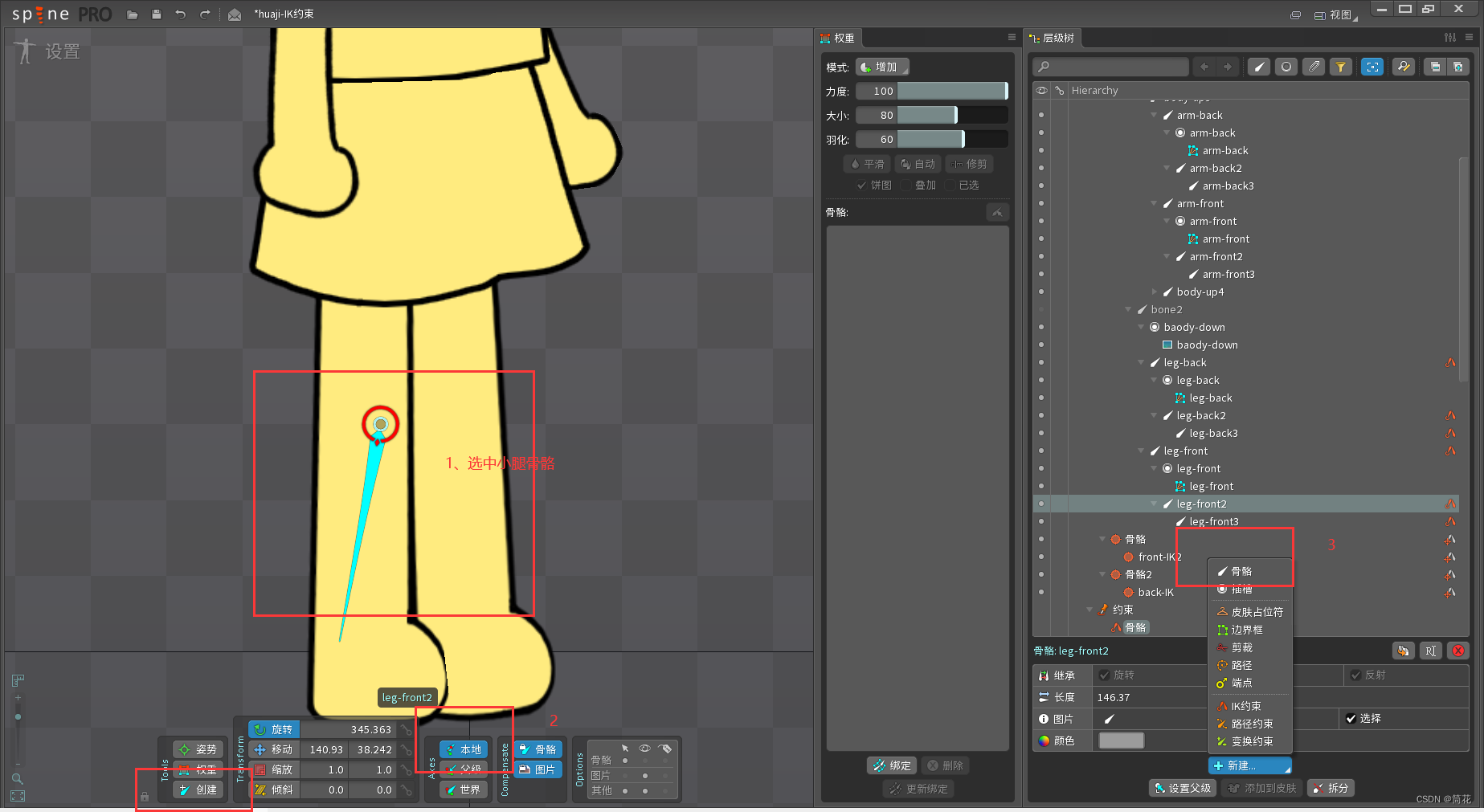
Task: Choose 变换约束 in the menu
Action: 1249,741
